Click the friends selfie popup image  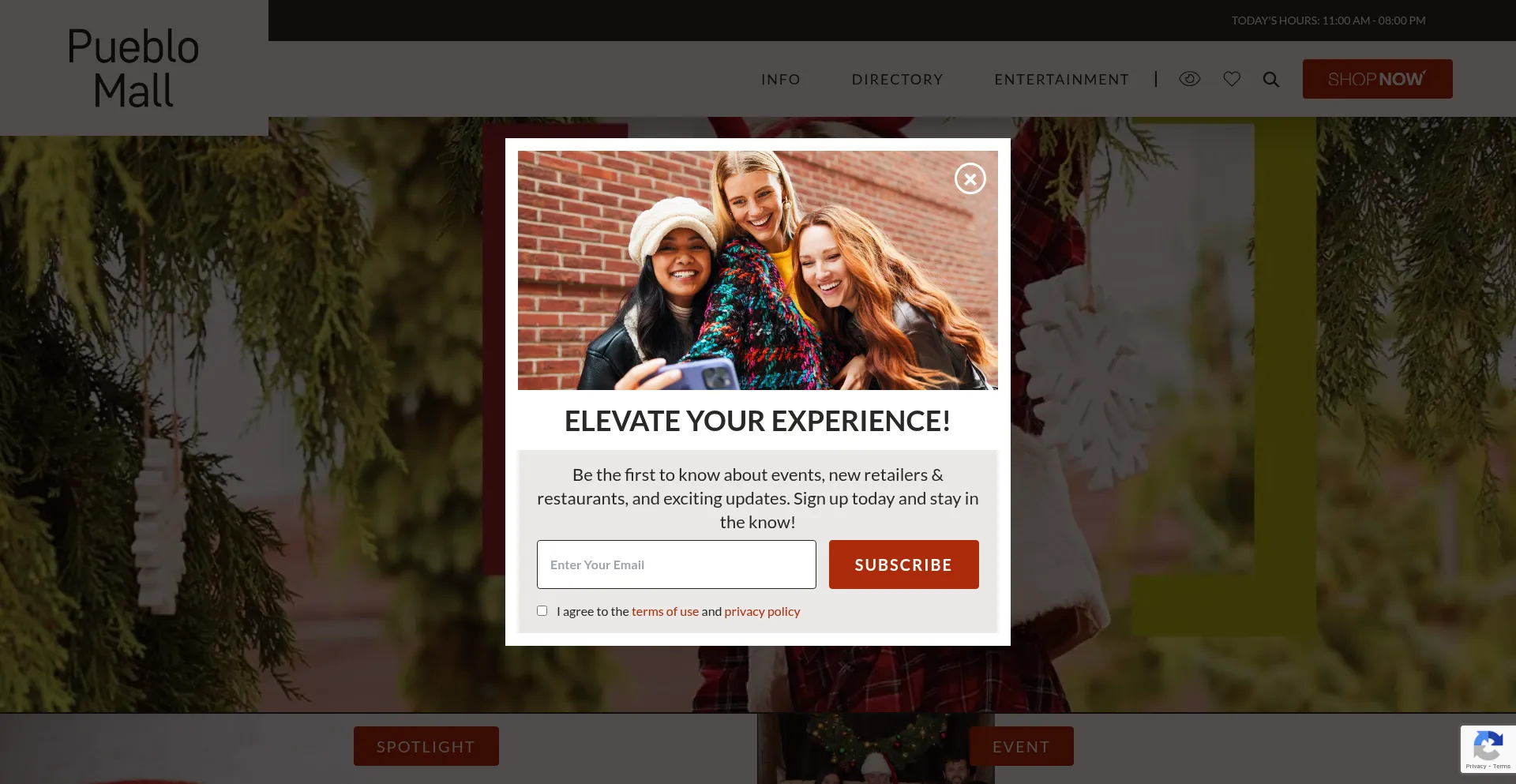757,270
